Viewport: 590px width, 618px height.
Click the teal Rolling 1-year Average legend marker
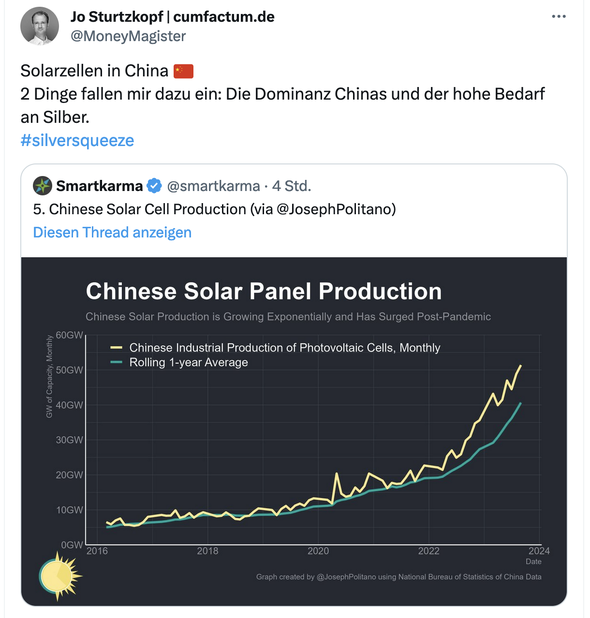[116, 362]
